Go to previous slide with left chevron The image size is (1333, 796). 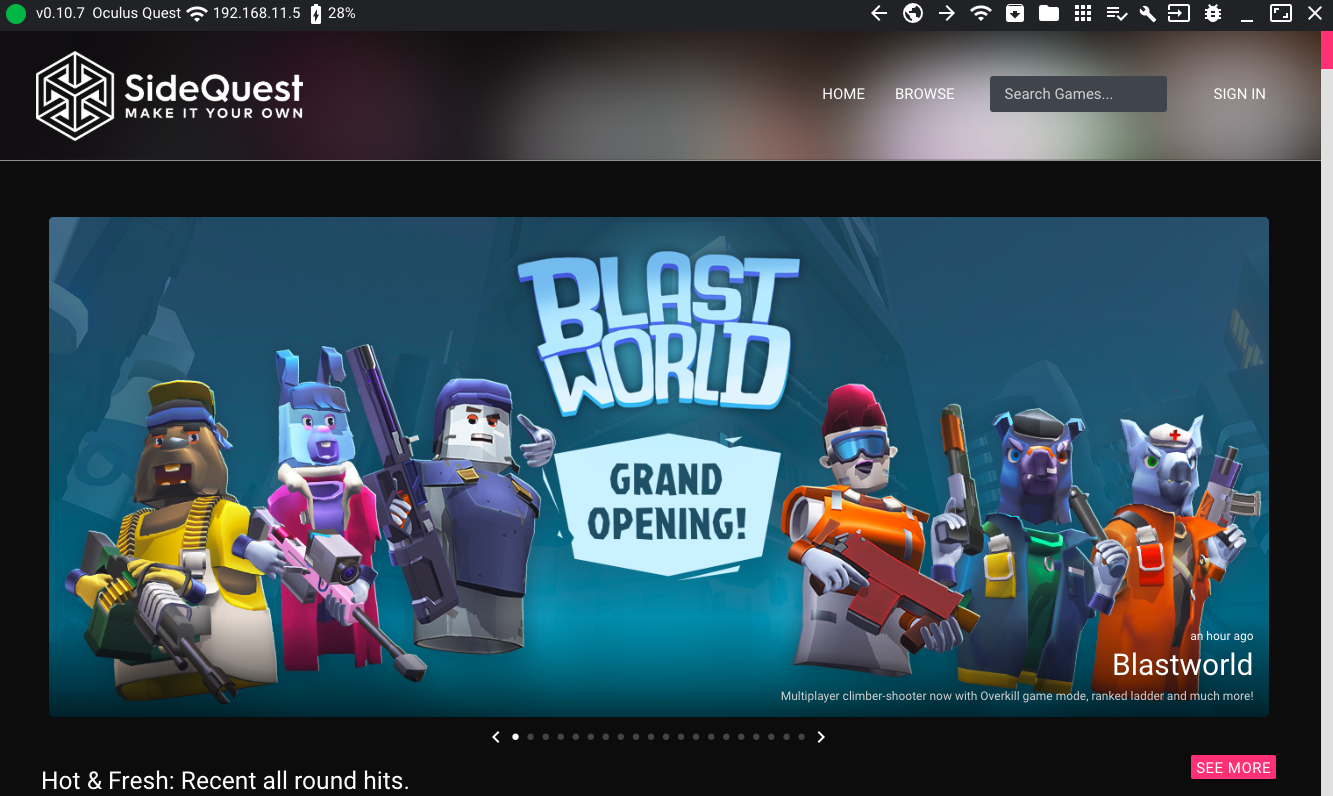point(496,736)
